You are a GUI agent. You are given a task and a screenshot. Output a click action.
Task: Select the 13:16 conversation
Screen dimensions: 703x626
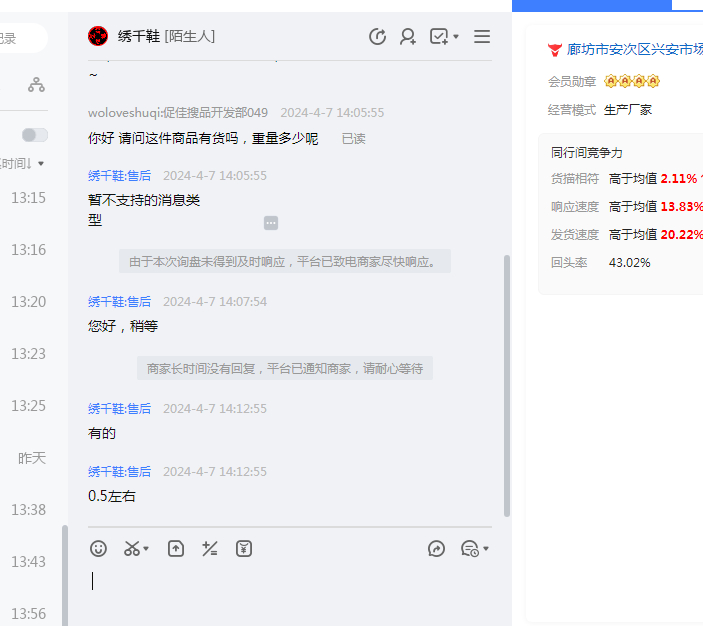tap(28, 250)
